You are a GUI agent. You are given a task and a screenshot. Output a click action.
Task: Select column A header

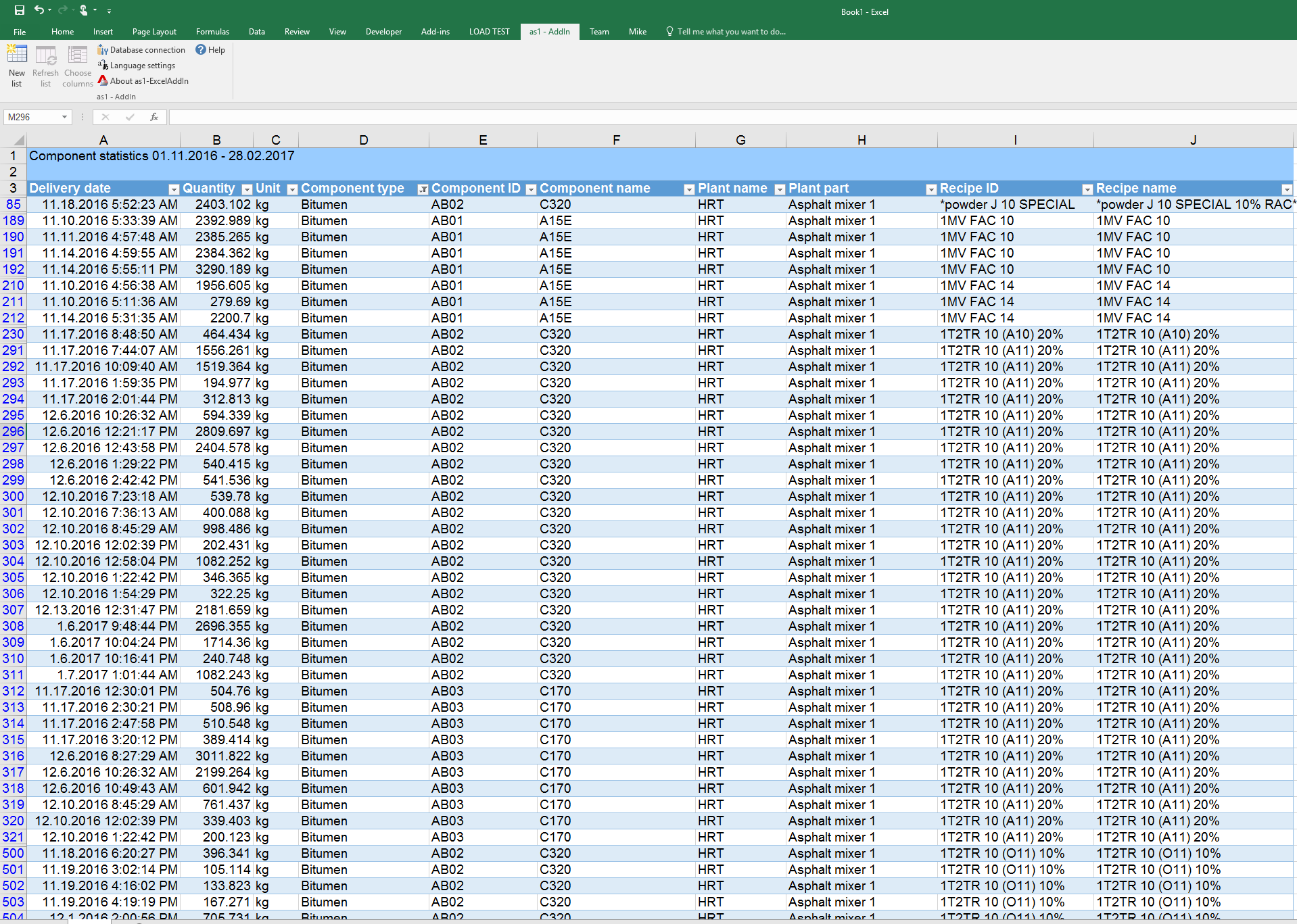click(103, 140)
